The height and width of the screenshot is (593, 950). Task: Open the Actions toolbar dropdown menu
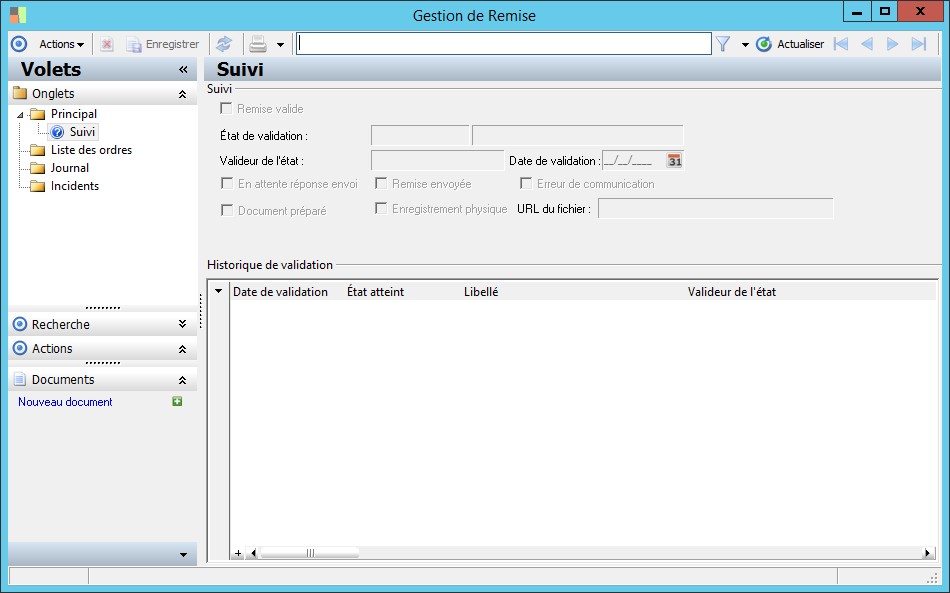point(61,44)
